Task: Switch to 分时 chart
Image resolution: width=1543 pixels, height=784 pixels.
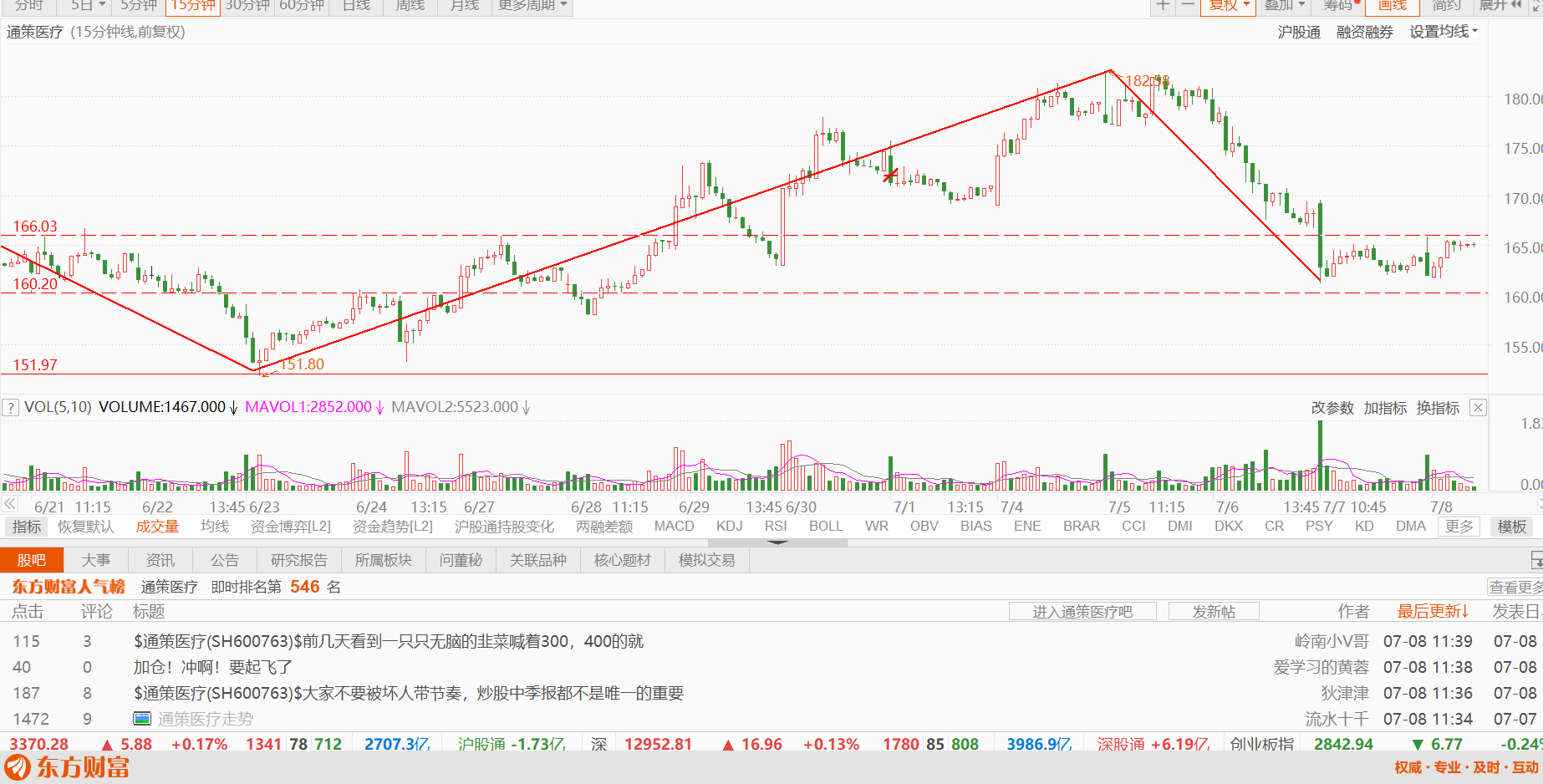Action: pos(28,5)
